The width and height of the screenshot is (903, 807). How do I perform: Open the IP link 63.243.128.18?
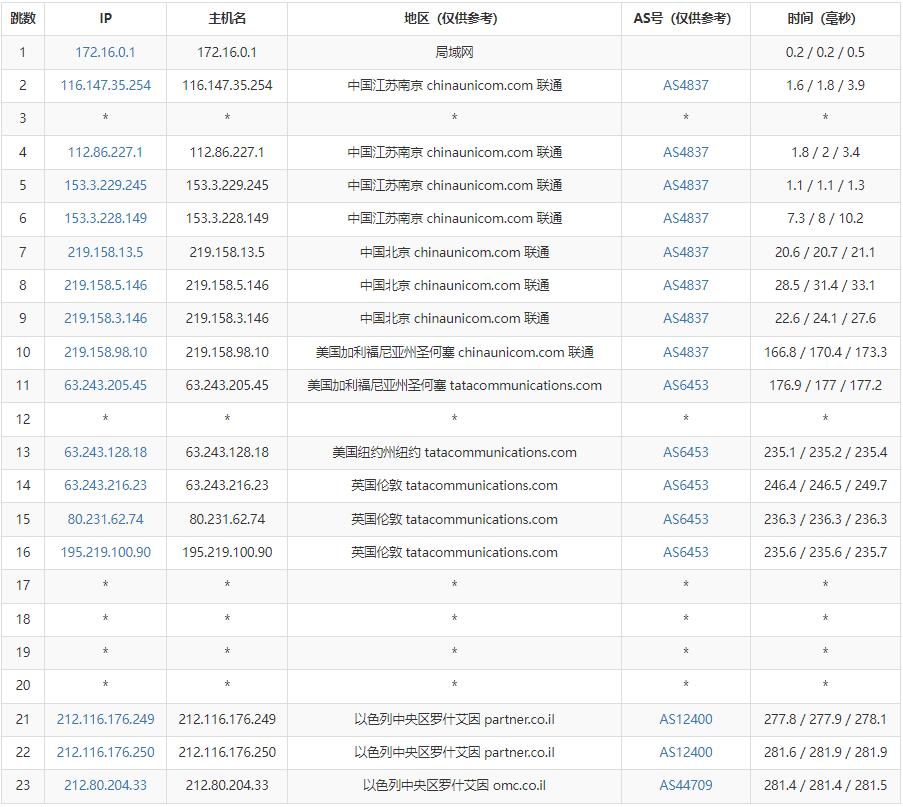point(105,452)
